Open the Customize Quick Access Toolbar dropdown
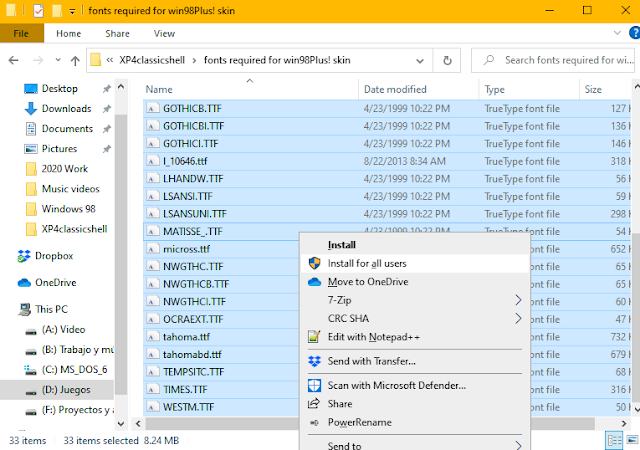 click(x=72, y=11)
